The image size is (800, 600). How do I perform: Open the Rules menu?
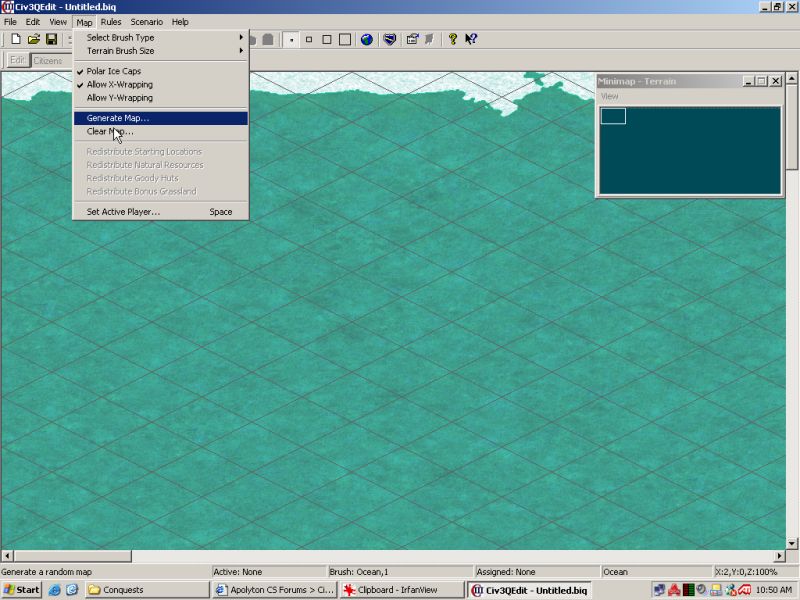tap(111, 21)
